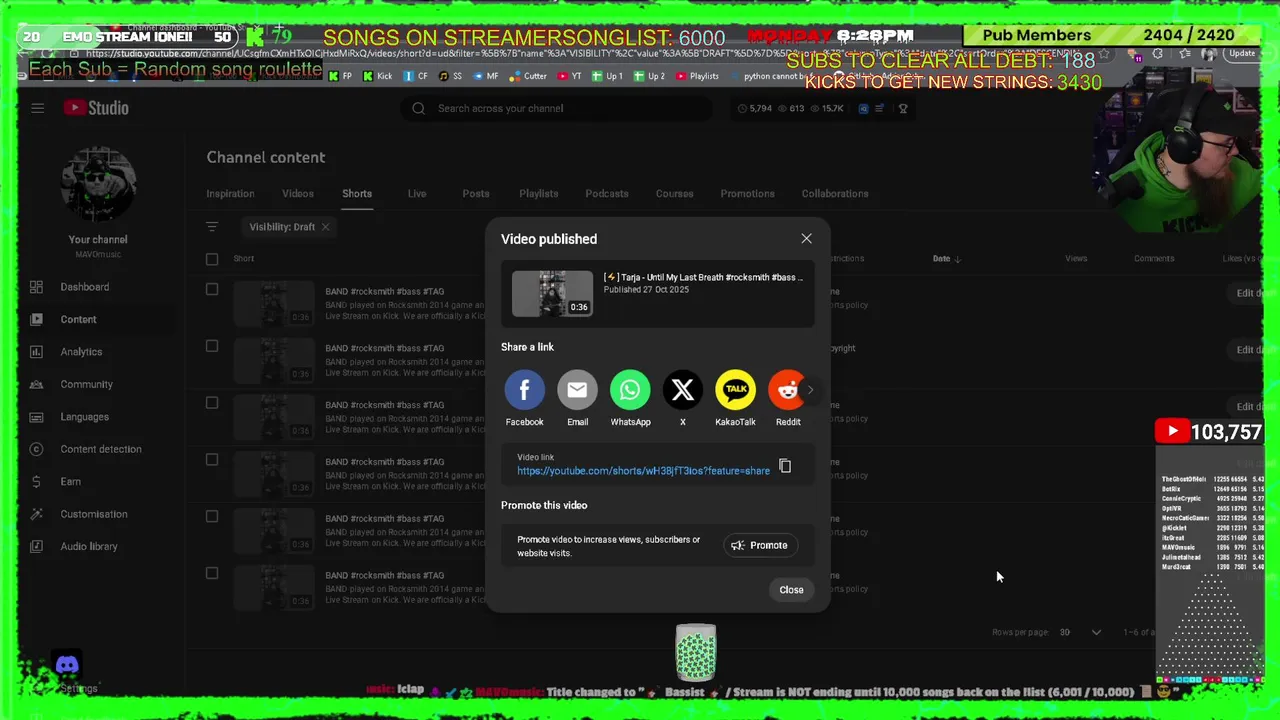Open the Up 1 bookmark
Screen dimensions: 1280x720
click(x=607, y=76)
